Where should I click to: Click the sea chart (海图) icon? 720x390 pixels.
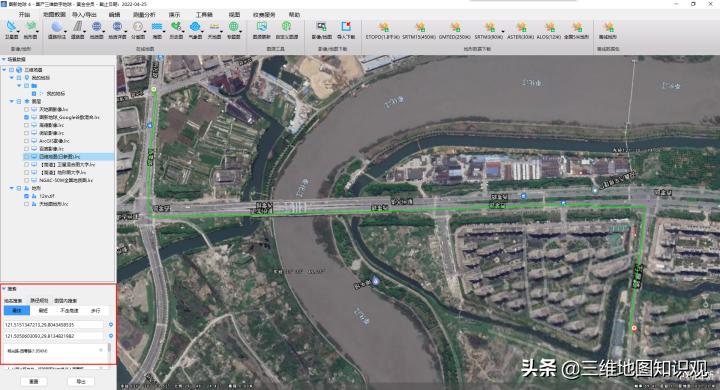click(x=157, y=27)
